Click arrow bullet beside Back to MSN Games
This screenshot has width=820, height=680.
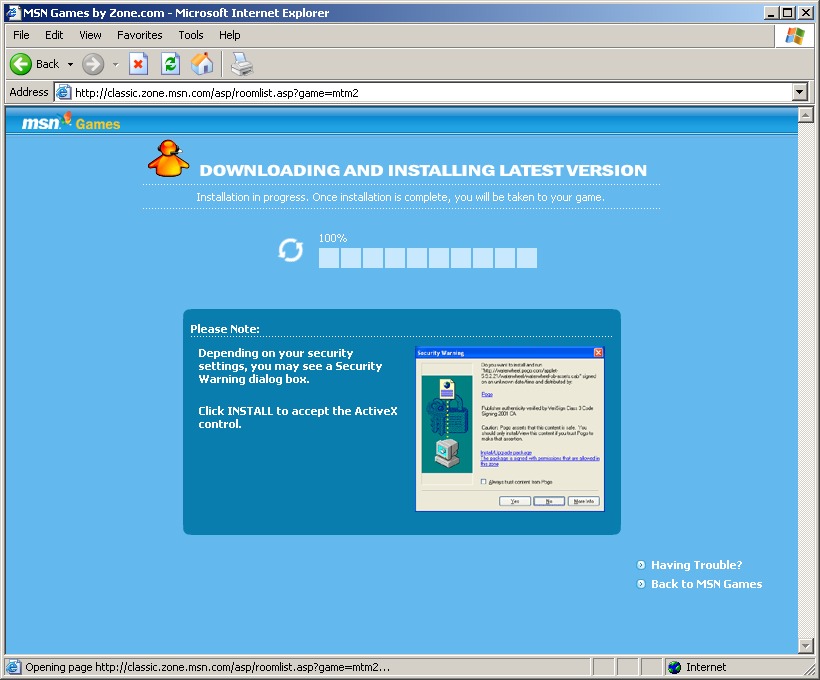click(641, 584)
